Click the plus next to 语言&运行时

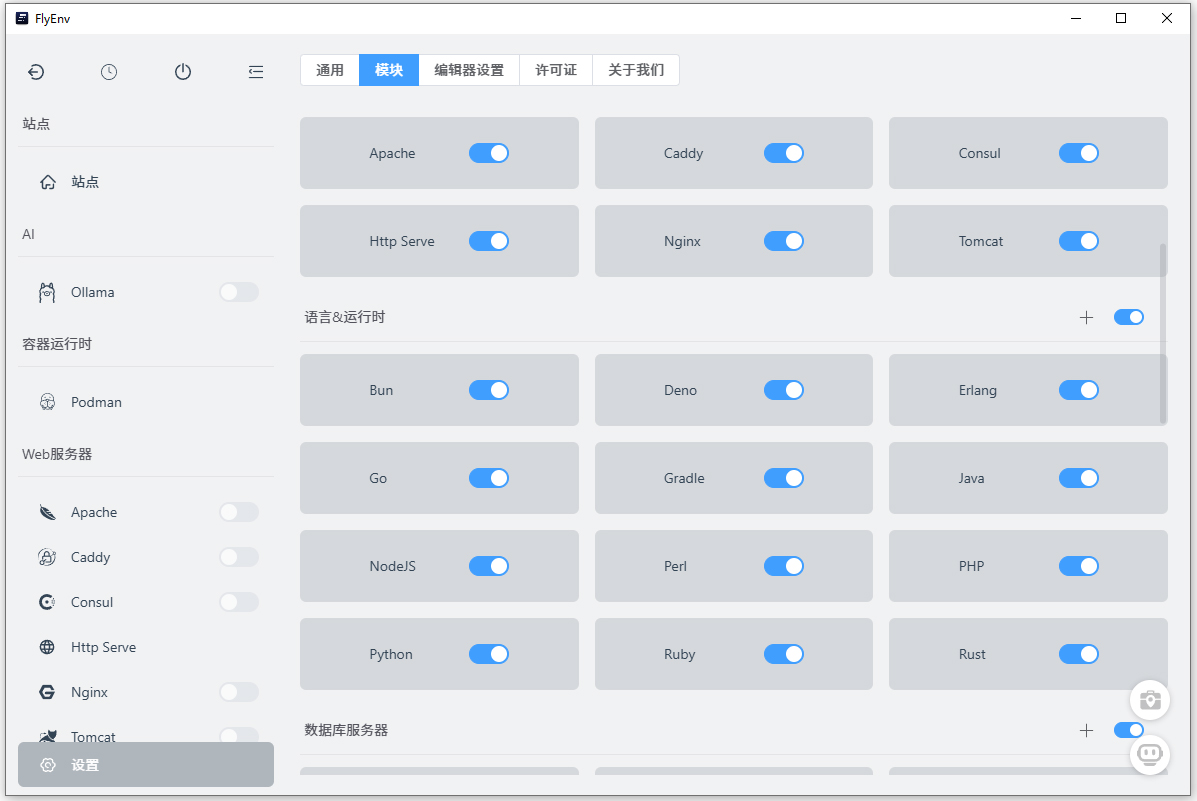tap(1086, 317)
